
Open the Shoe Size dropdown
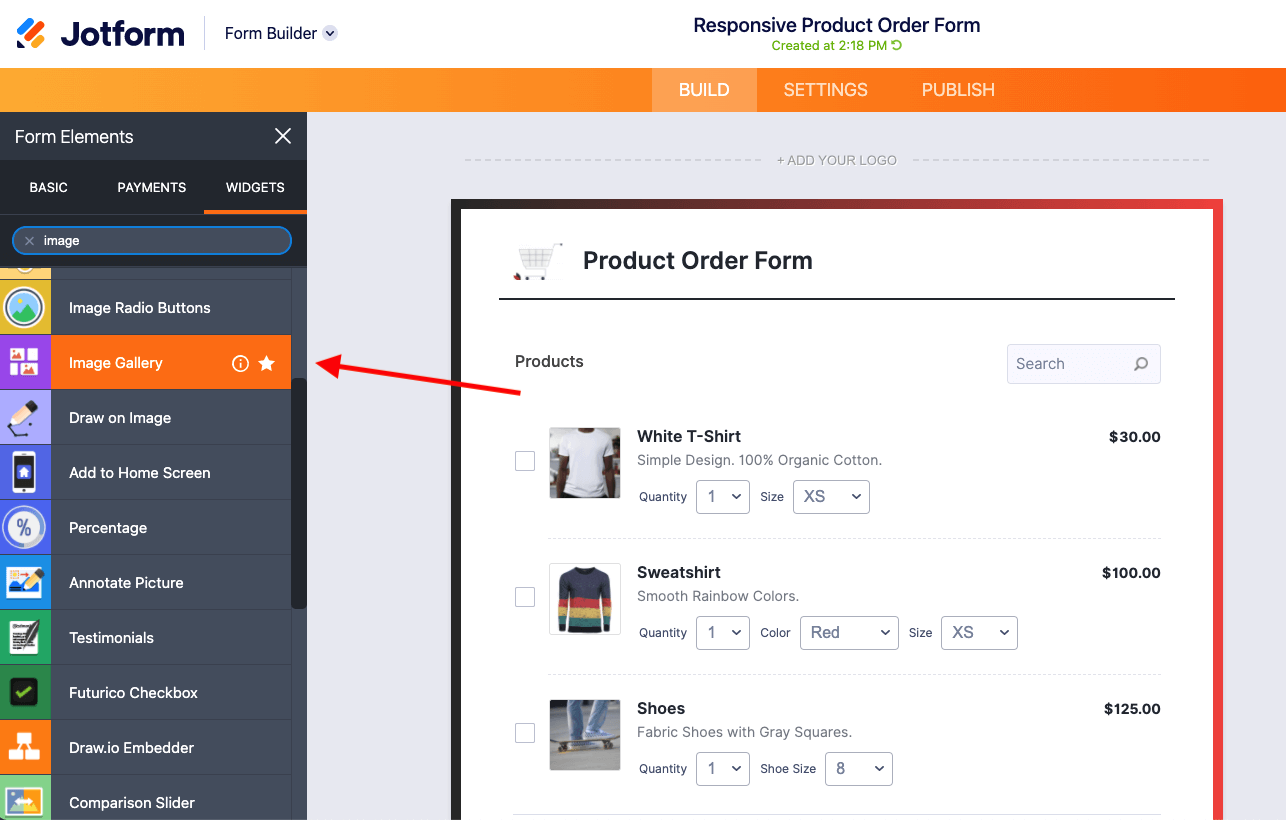[x=858, y=769]
